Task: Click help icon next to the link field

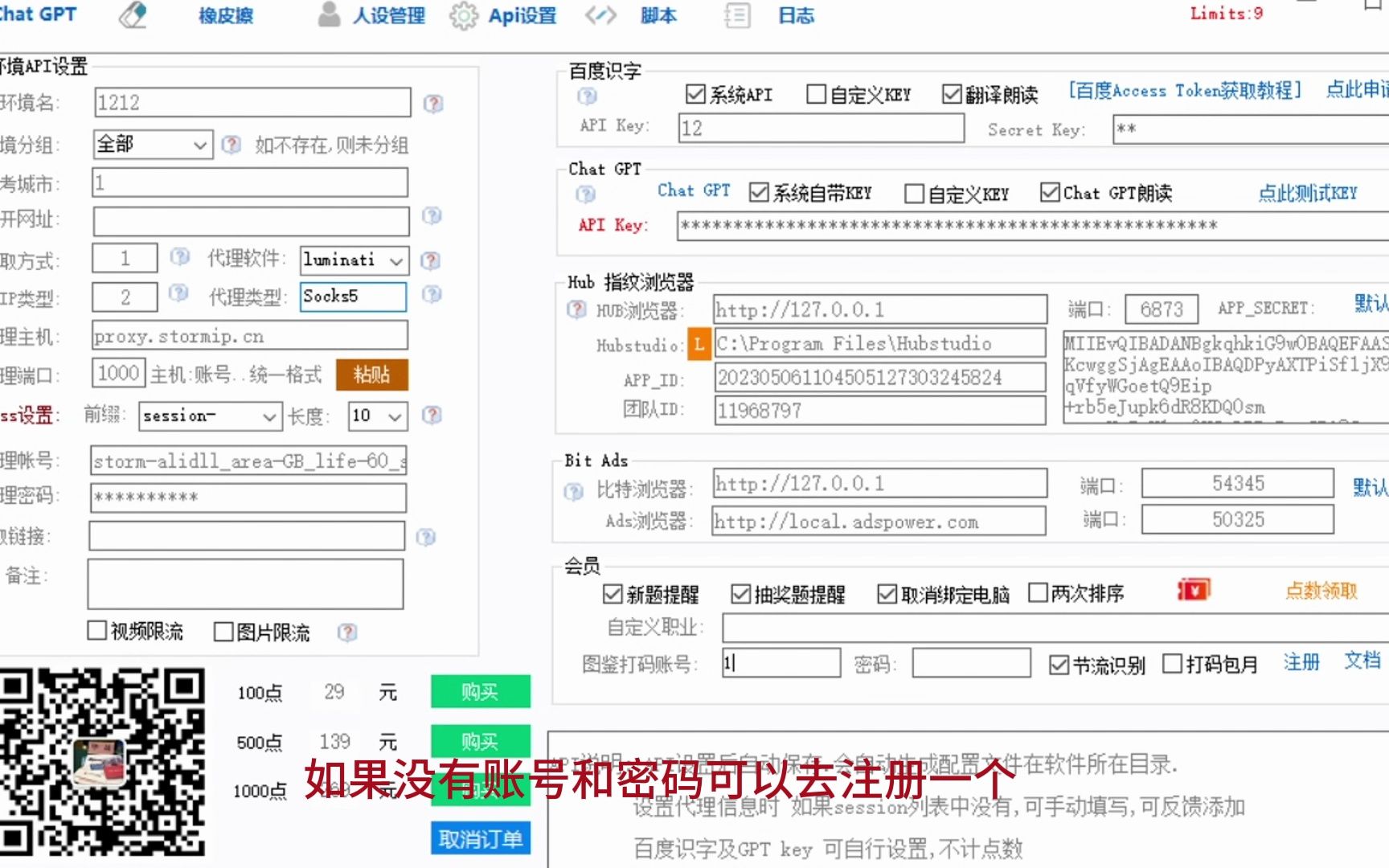Action: [x=426, y=538]
